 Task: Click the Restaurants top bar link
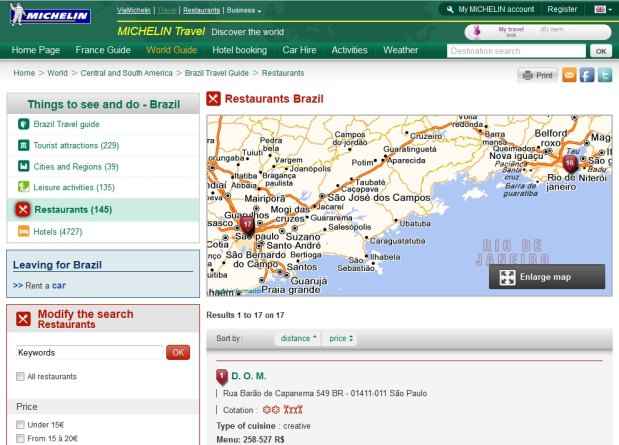[201, 11]
